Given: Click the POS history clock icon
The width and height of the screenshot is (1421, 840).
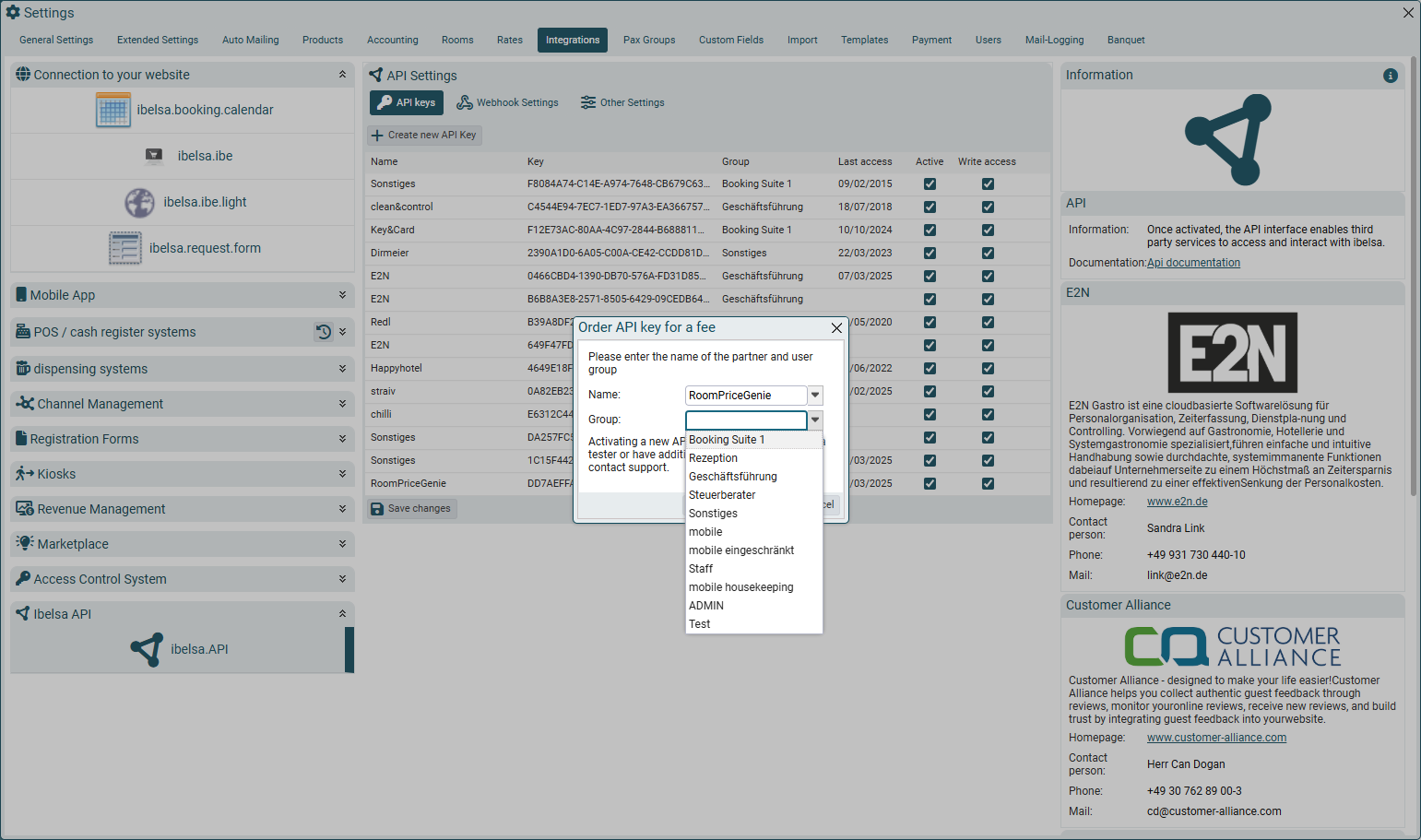Looking at the screenshot, I should (x=324, y=332).
